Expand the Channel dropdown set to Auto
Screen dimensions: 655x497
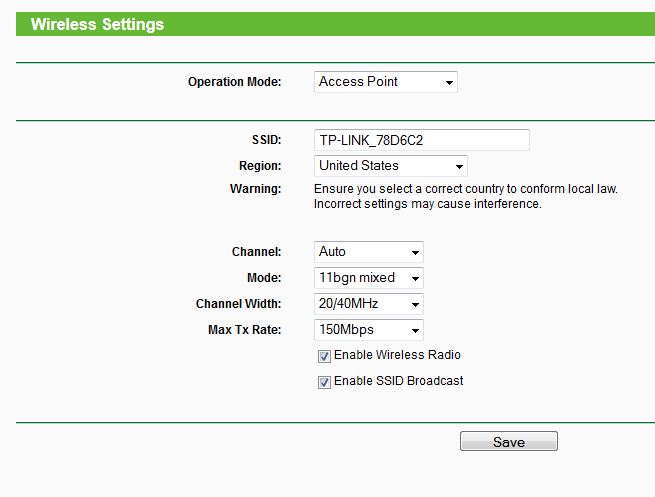pyautogui.click(x=368, y=252)
